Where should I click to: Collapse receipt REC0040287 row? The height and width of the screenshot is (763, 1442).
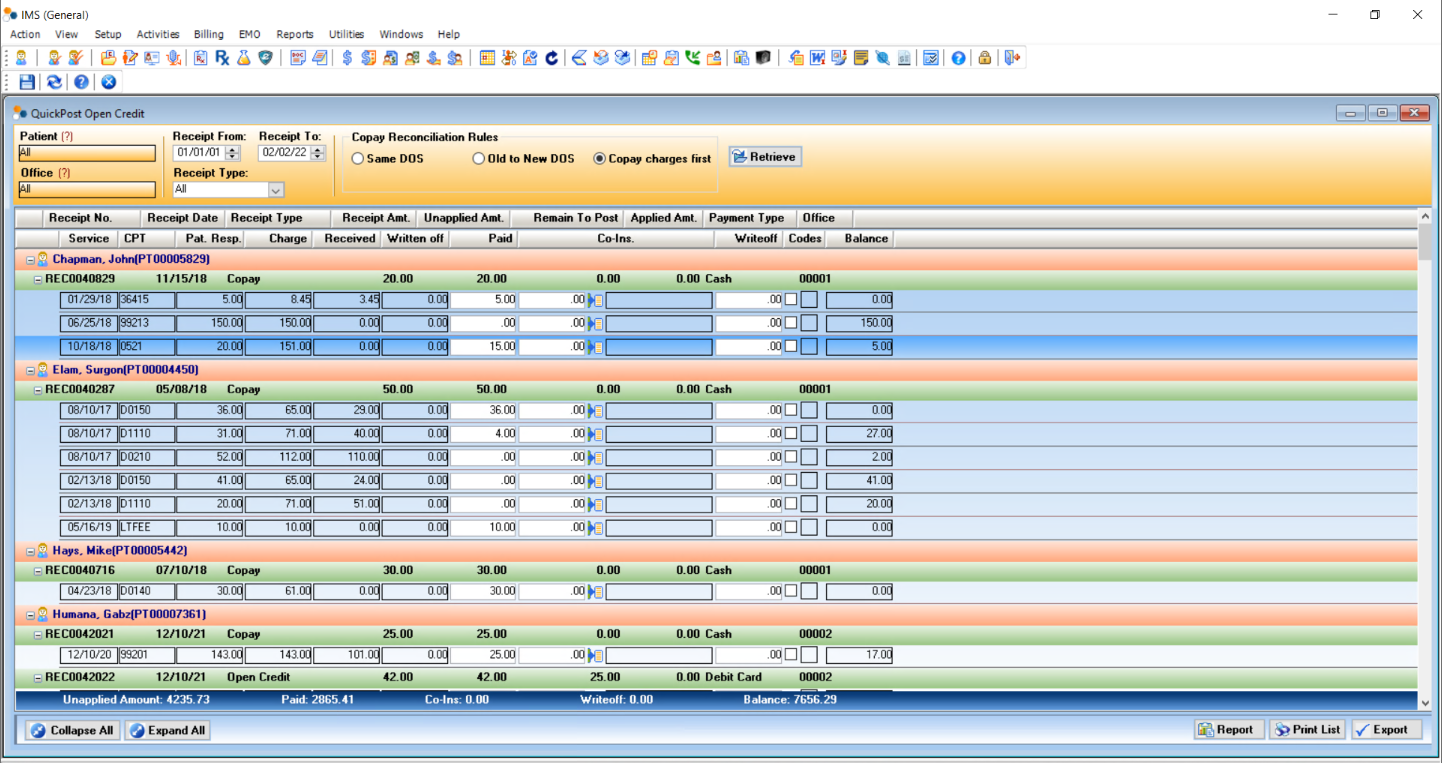click(38, 389)
